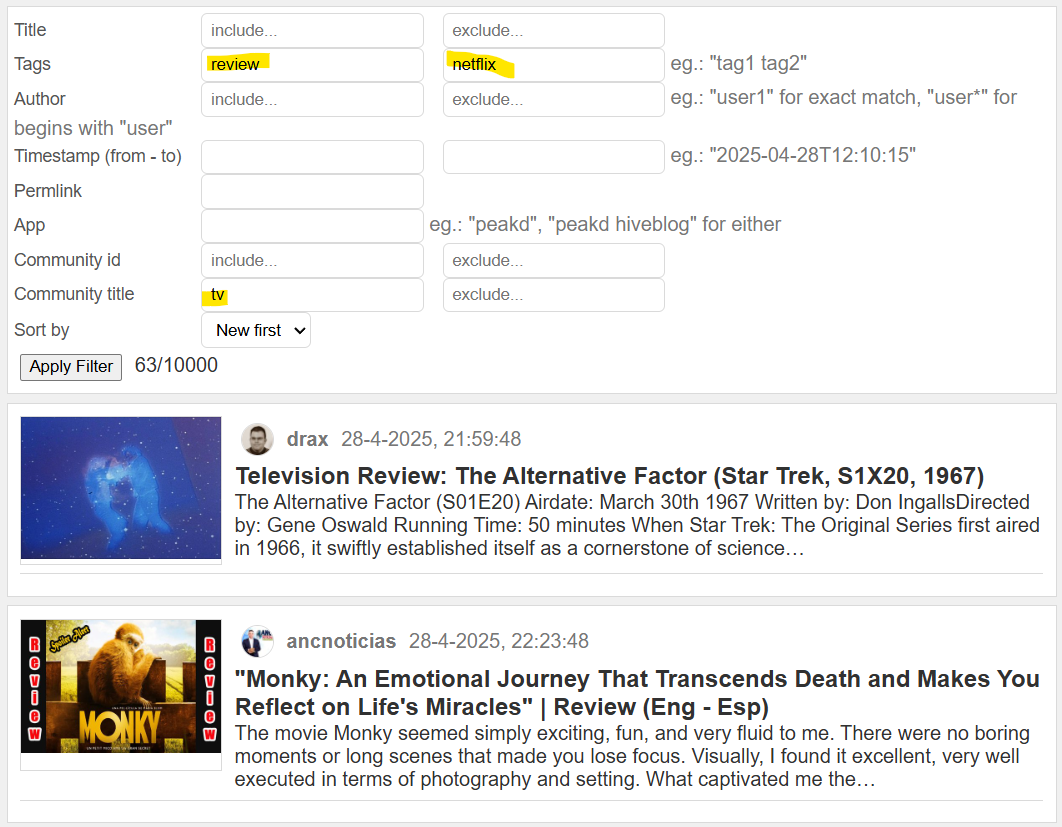Click the Community title label
The width and height of the screenshot is (1062, 827).
pyautogui.click(x=75, y=294)
